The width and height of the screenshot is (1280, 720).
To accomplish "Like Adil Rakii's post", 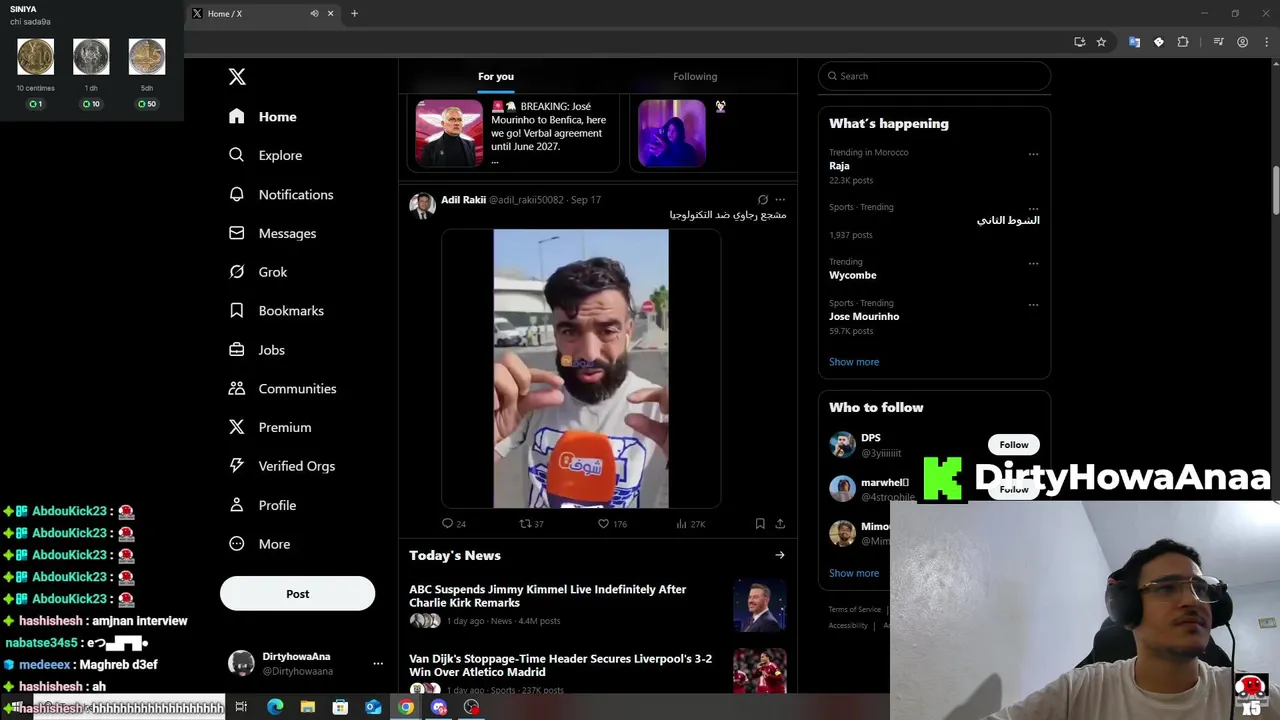I will pos(611,523).
